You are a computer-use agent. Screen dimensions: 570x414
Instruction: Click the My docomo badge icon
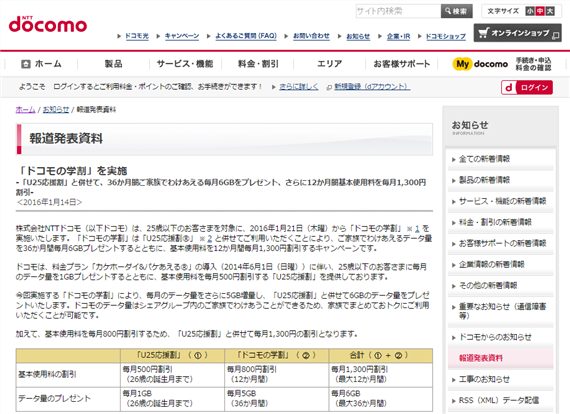(462, 64)
